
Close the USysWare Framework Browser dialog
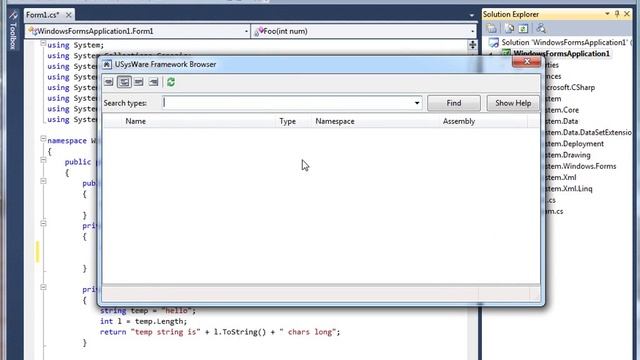(527, 62)
